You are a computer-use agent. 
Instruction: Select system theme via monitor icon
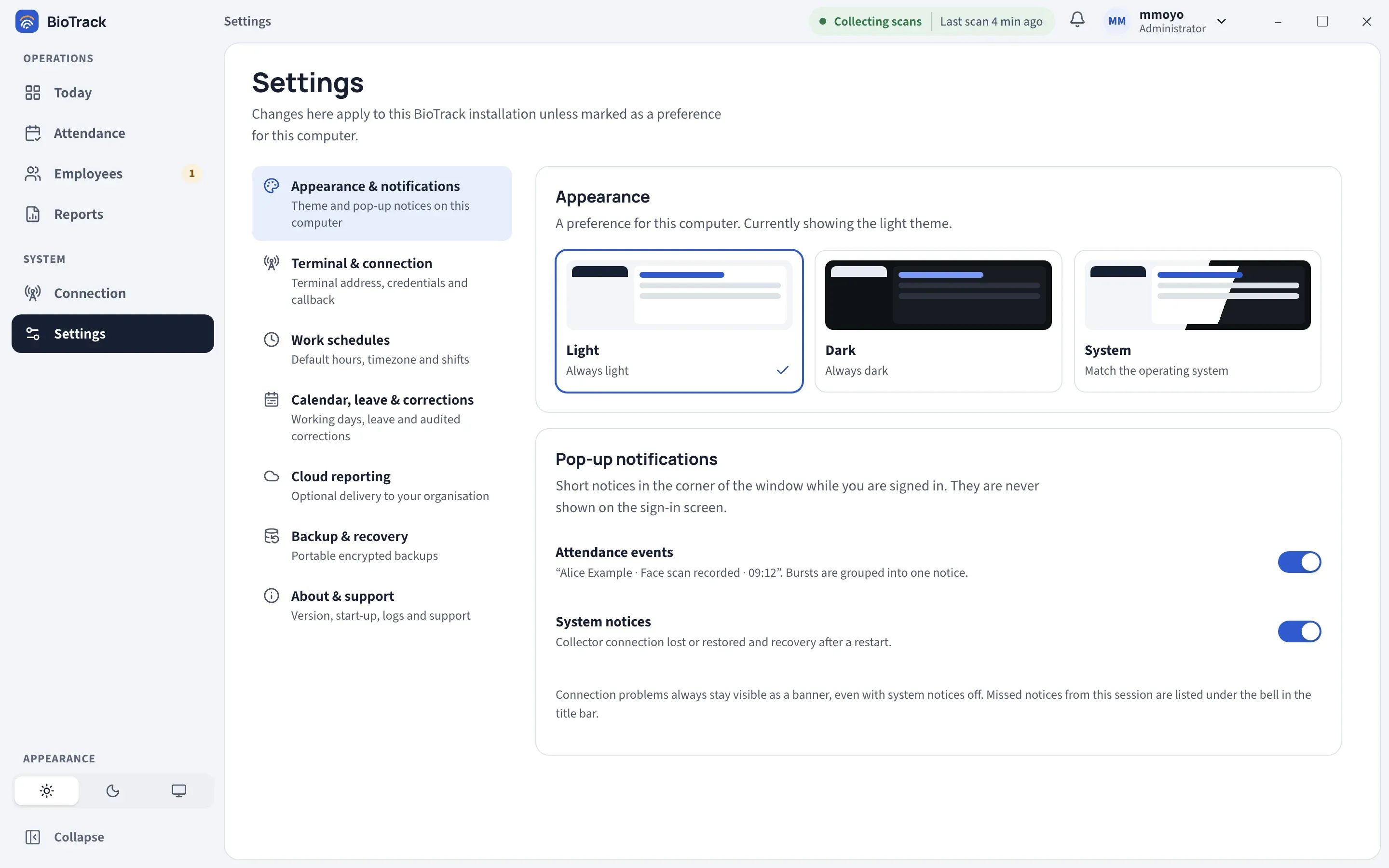(x=178, y=790)
